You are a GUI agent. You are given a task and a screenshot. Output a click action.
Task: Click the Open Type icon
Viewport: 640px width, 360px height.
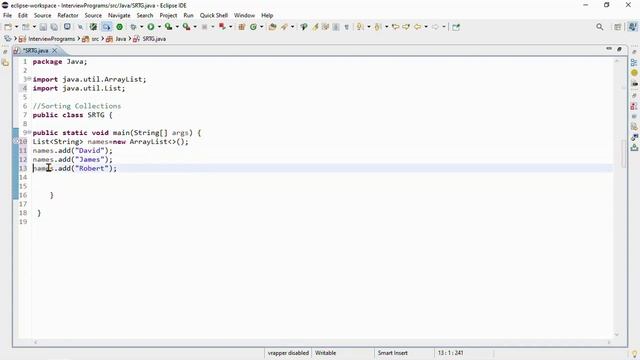(273, 27)
